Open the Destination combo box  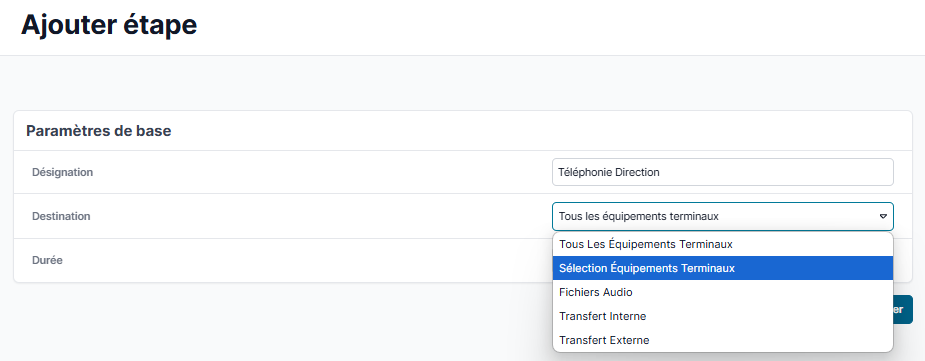[723, 216]
